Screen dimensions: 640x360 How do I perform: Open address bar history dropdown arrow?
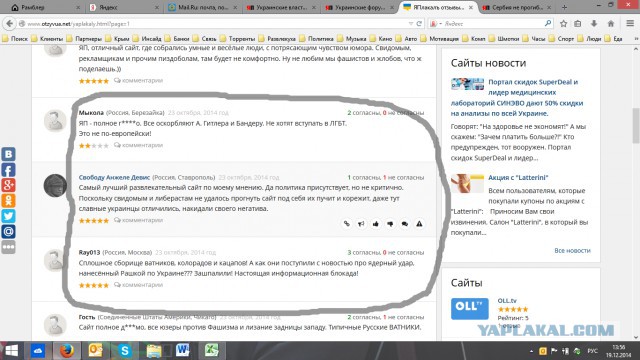(411, 24)
